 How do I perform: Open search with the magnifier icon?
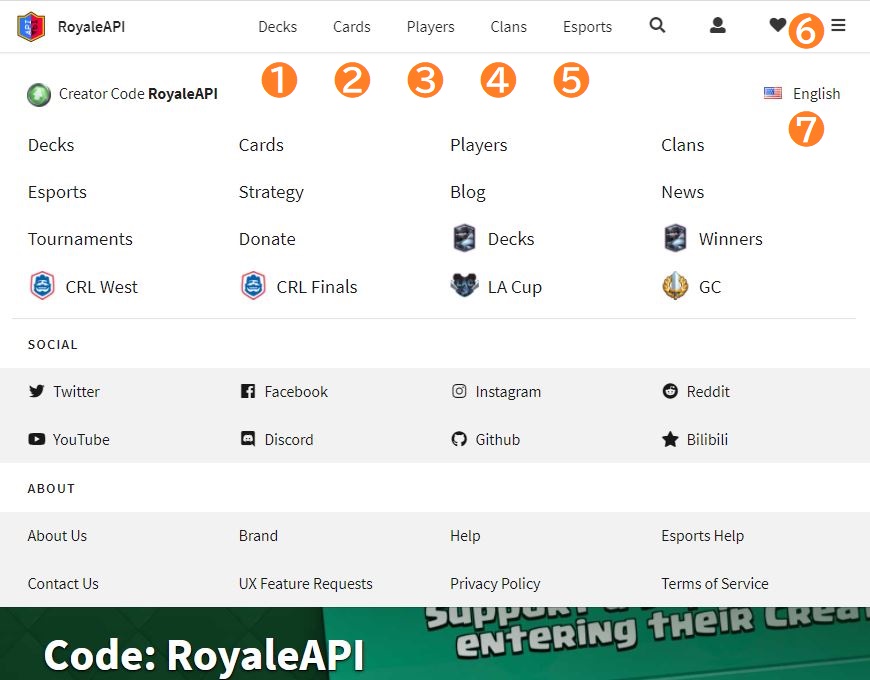coord(657,26)
